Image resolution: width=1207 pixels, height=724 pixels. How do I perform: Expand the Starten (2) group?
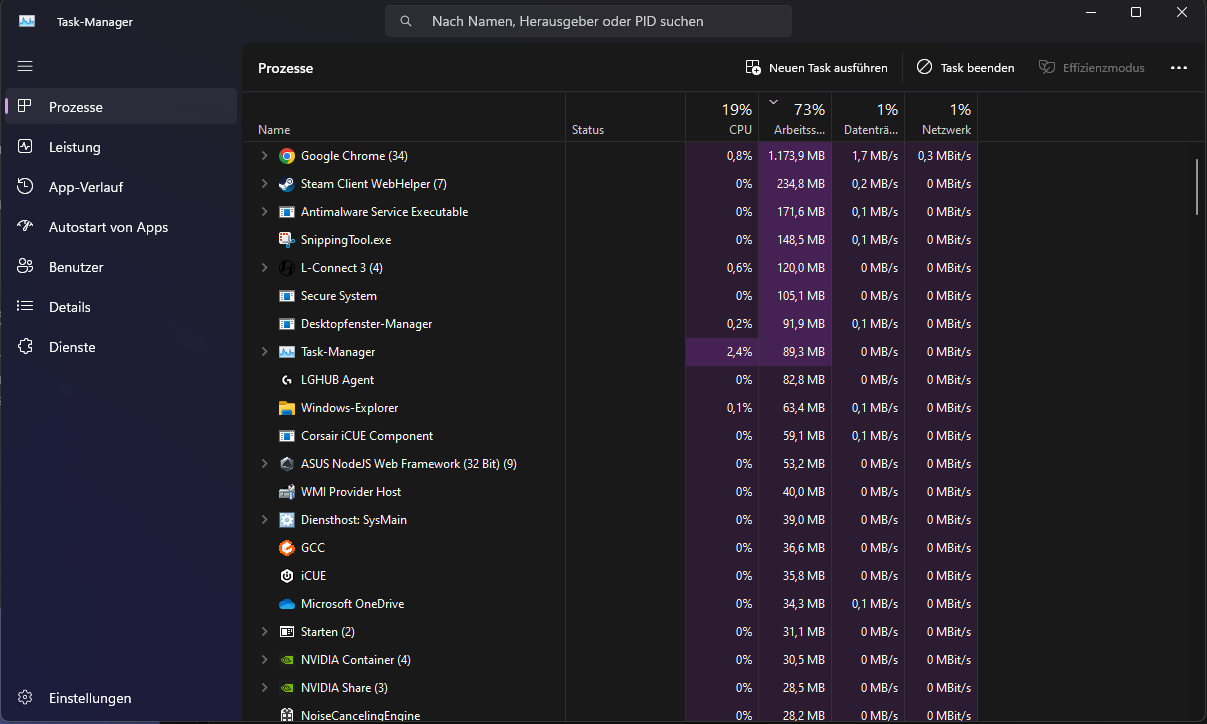click(264, 632)
